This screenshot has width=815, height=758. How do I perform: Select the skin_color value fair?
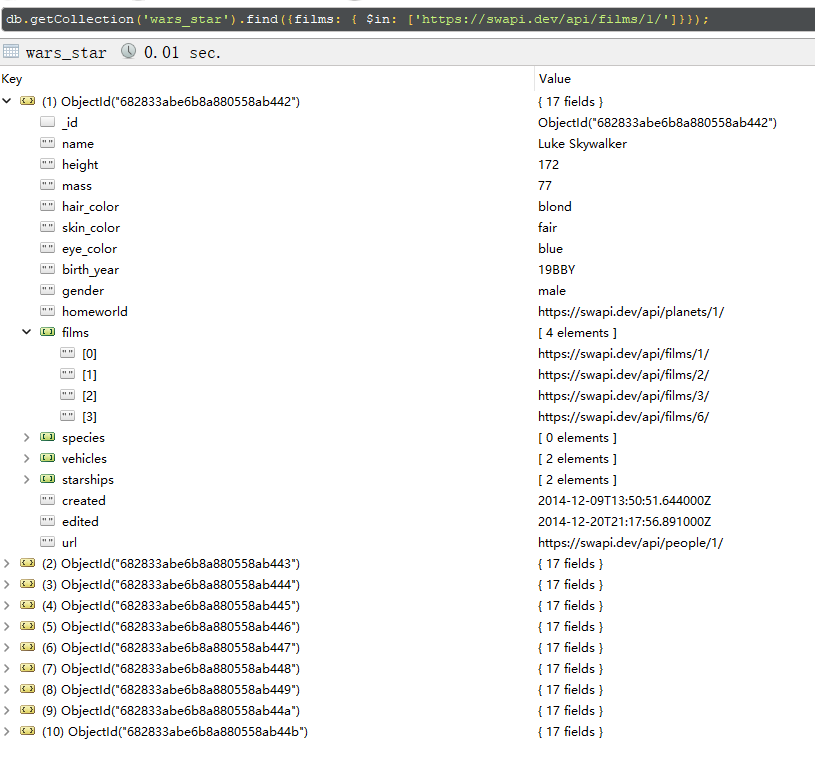(x=547, y=227)
